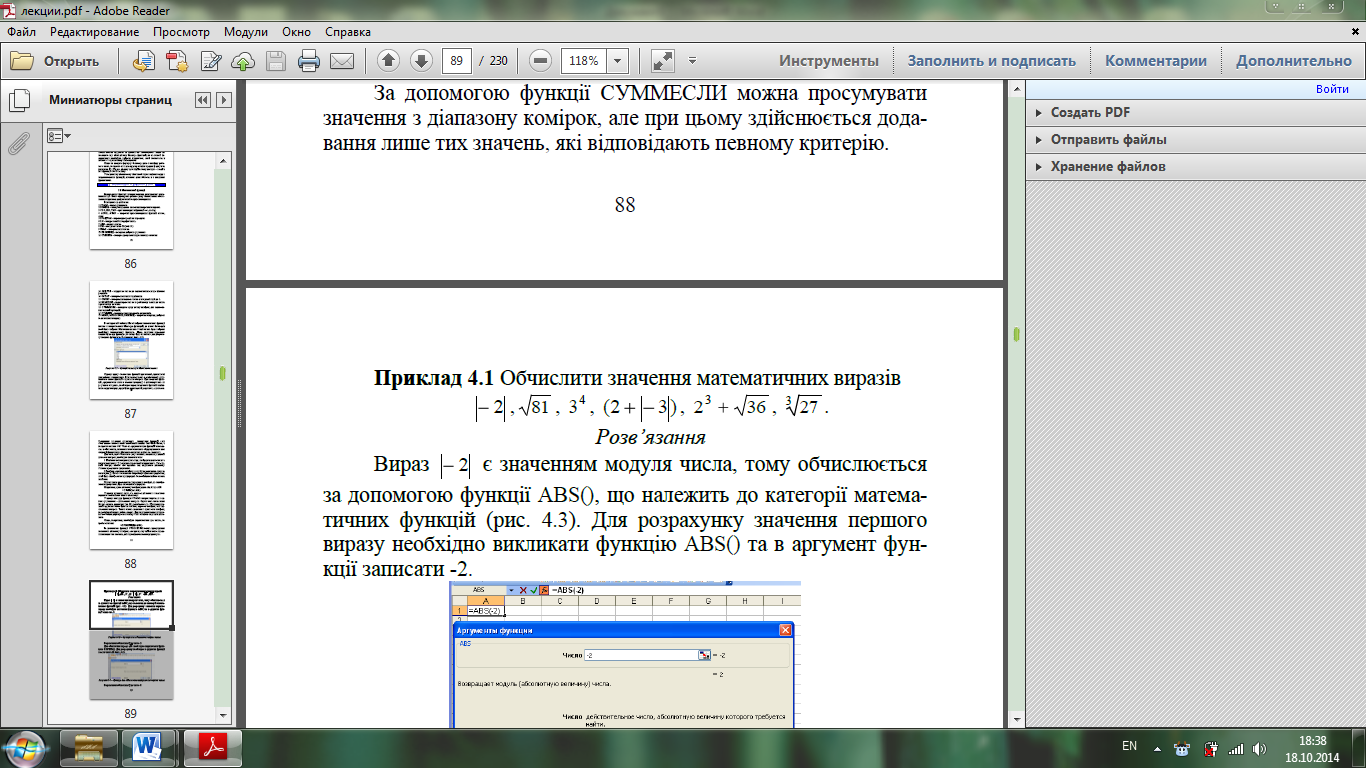
Task: Open the Инструменты pane button
Action: click(x=829, y=61)
